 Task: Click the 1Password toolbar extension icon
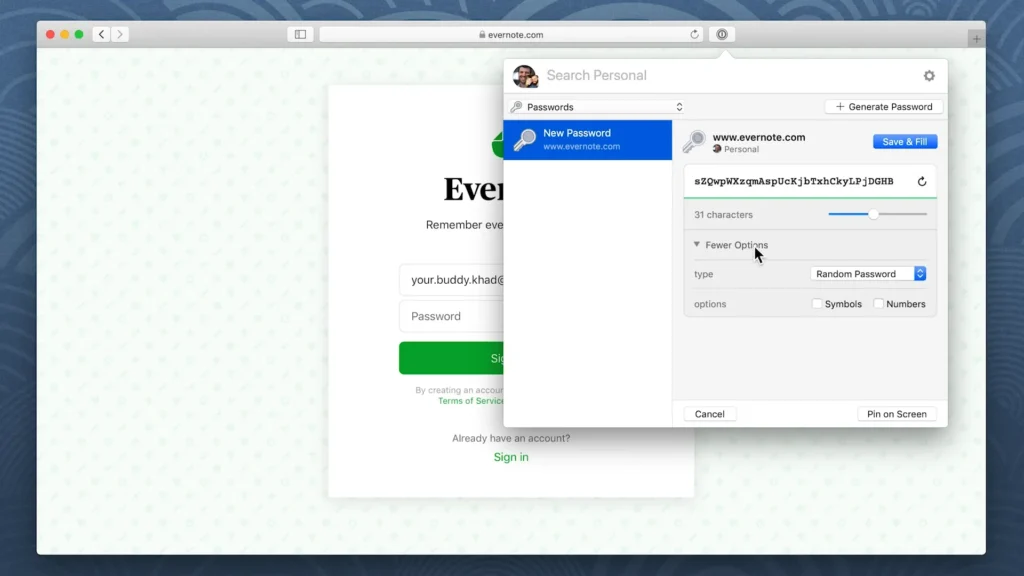click(x=722, y=35)
